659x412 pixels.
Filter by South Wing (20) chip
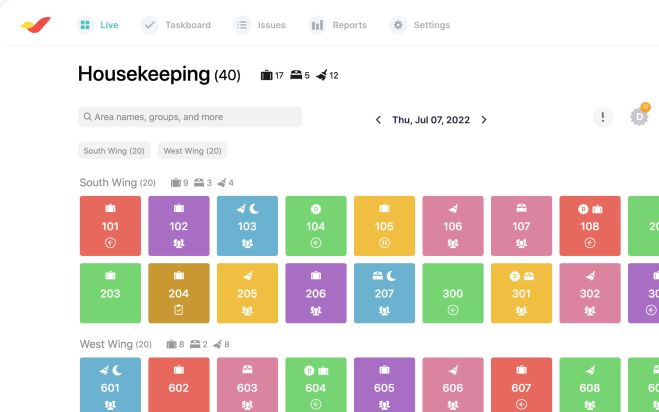click(114, 151)
